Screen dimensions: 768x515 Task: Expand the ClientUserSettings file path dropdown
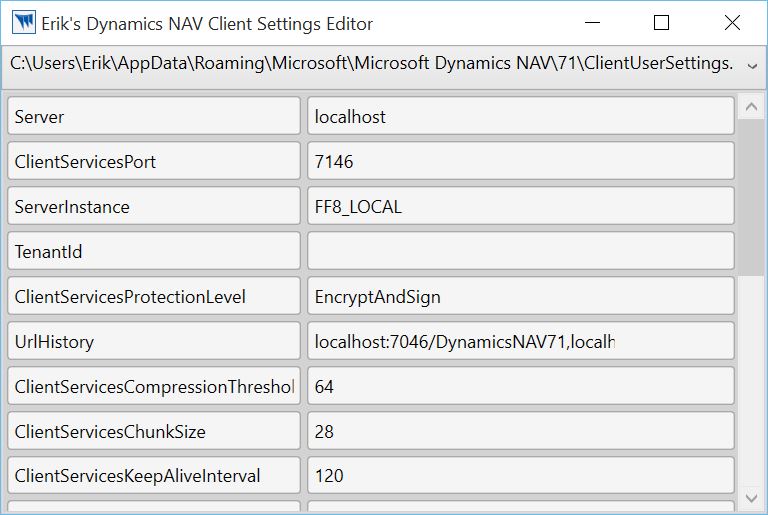[x=752, y=66]
